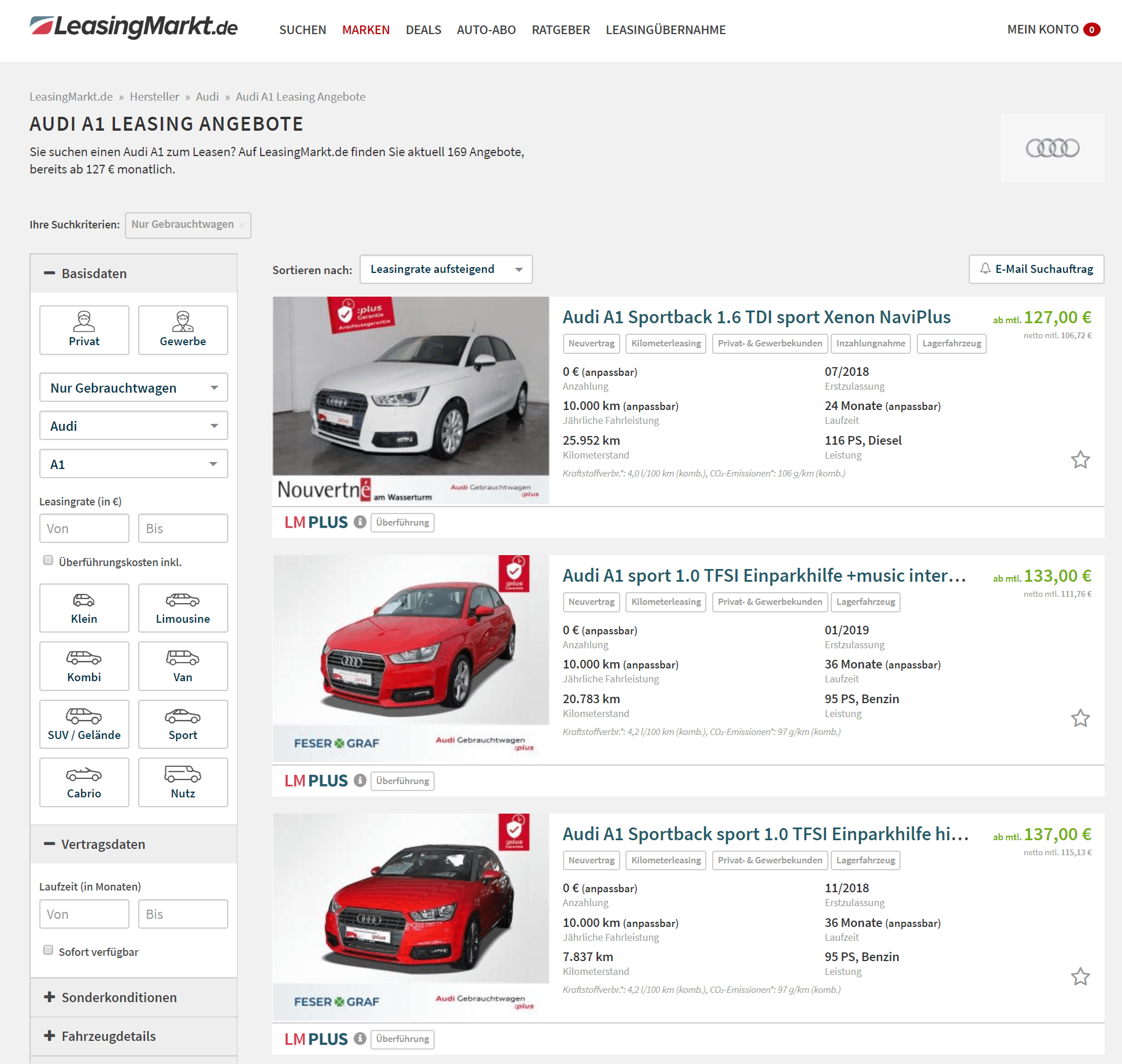1122x1064 pixels.
Task: Collapse the Basisdaten section
Action: point(134,274)
